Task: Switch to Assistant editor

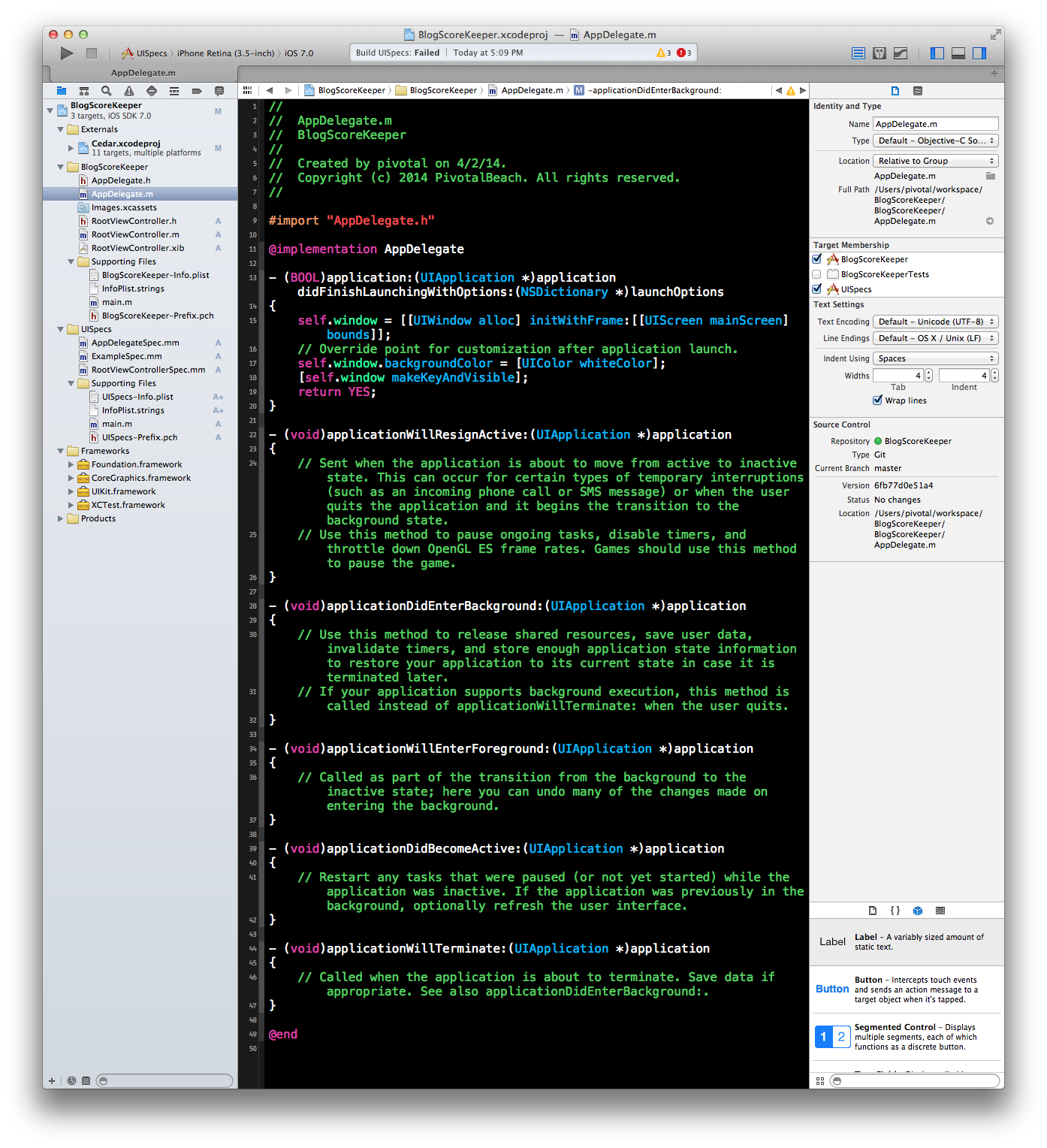Action: coord(880,53)
